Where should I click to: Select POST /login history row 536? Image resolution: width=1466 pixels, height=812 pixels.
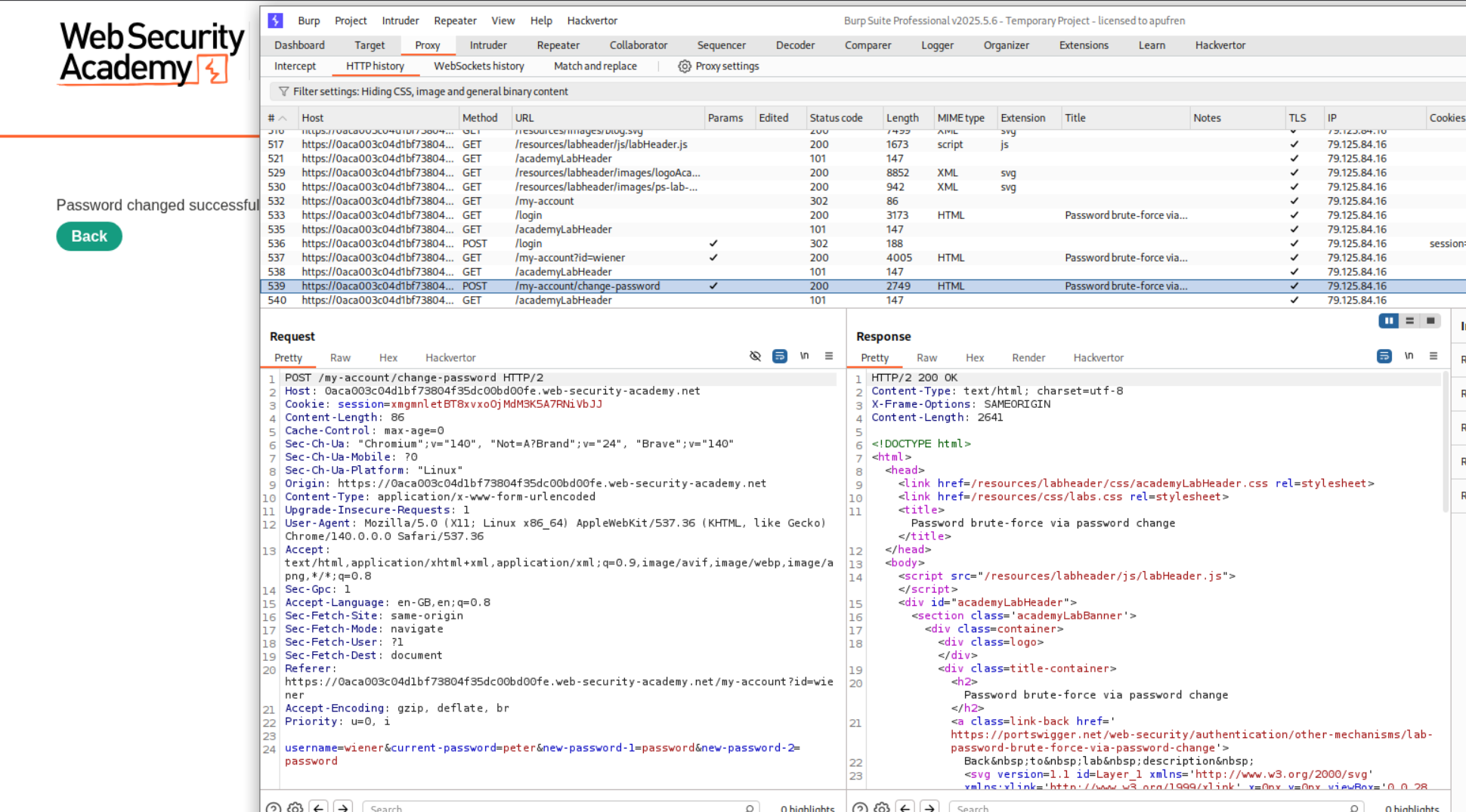click(x=529, y=244)
